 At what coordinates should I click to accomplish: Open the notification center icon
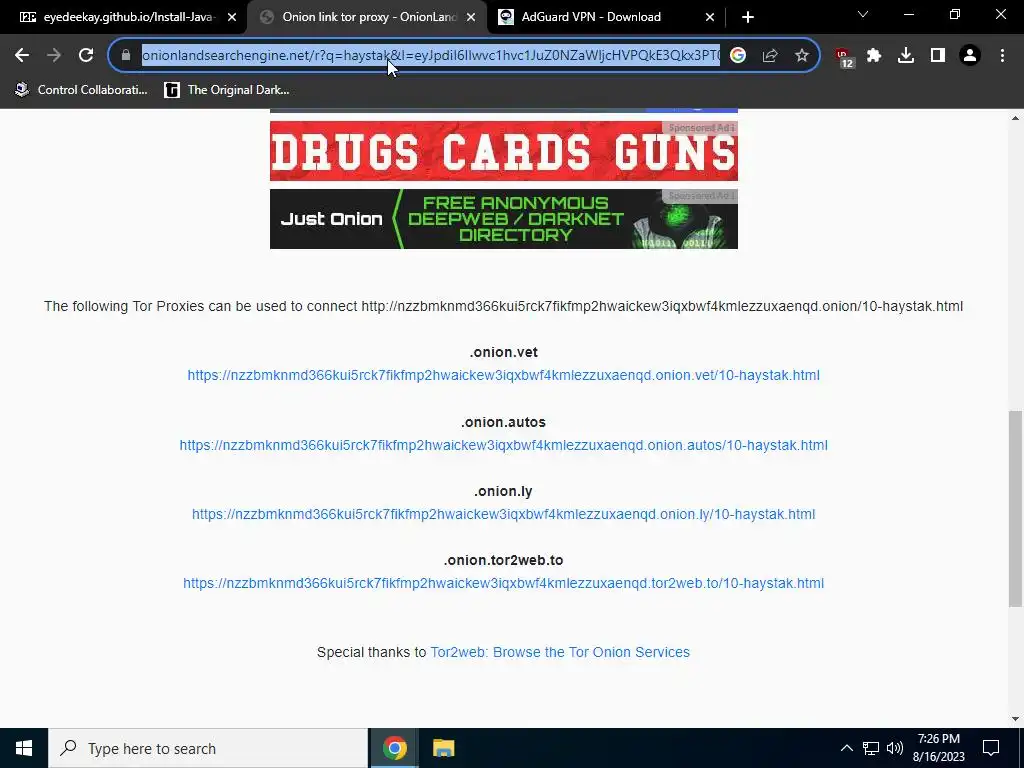click(991, 748)
